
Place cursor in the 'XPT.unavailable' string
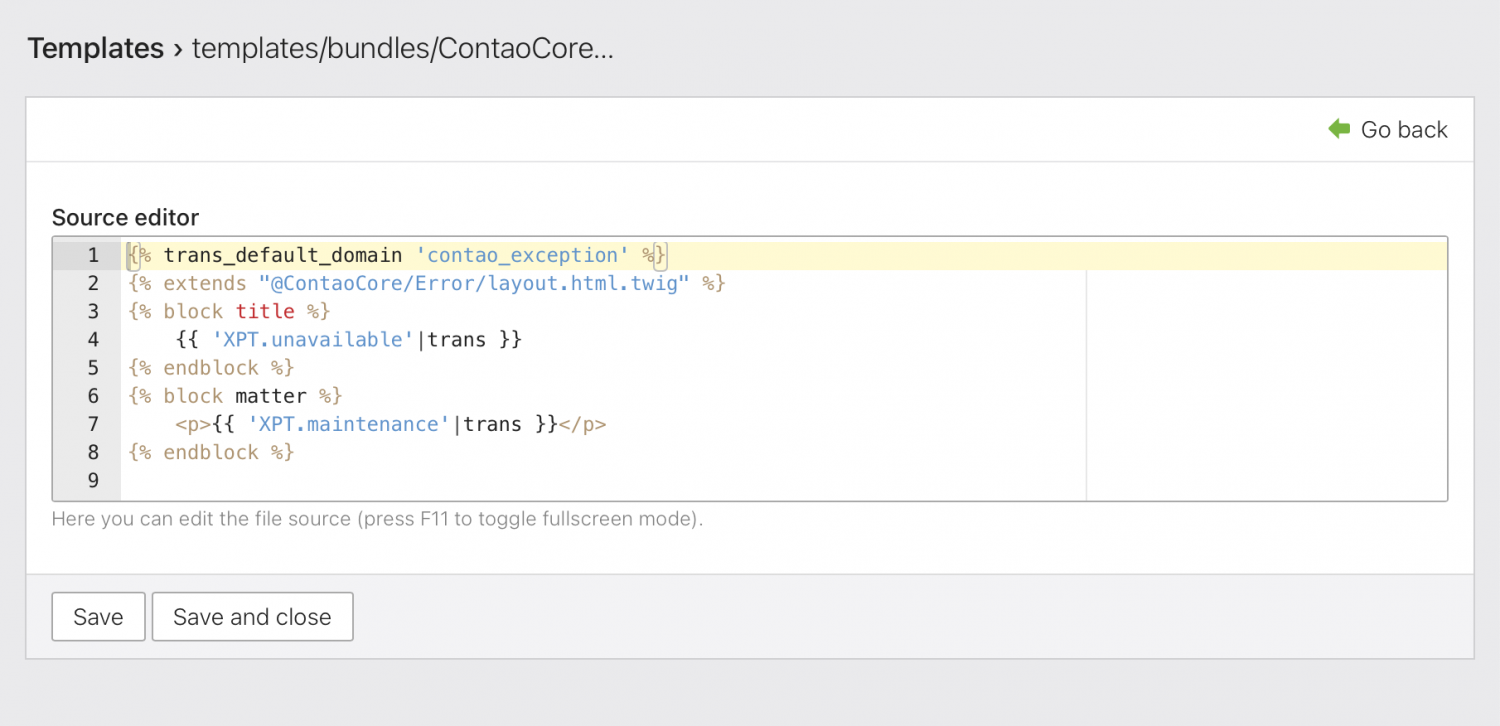pyautogui.click(x=313, y=340)
